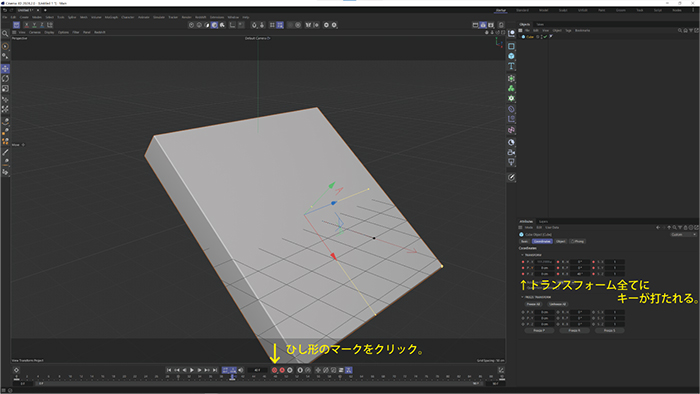Open viewport Display menu

49,32
